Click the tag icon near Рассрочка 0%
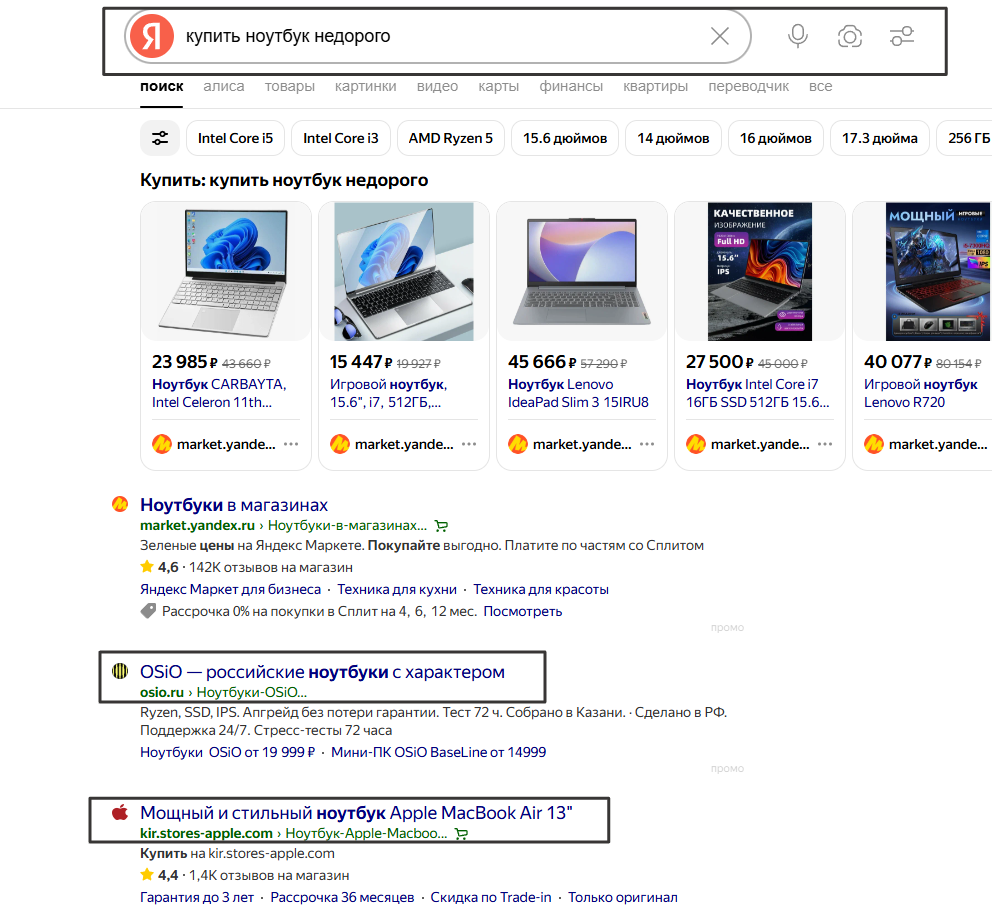 coord(148,611)
